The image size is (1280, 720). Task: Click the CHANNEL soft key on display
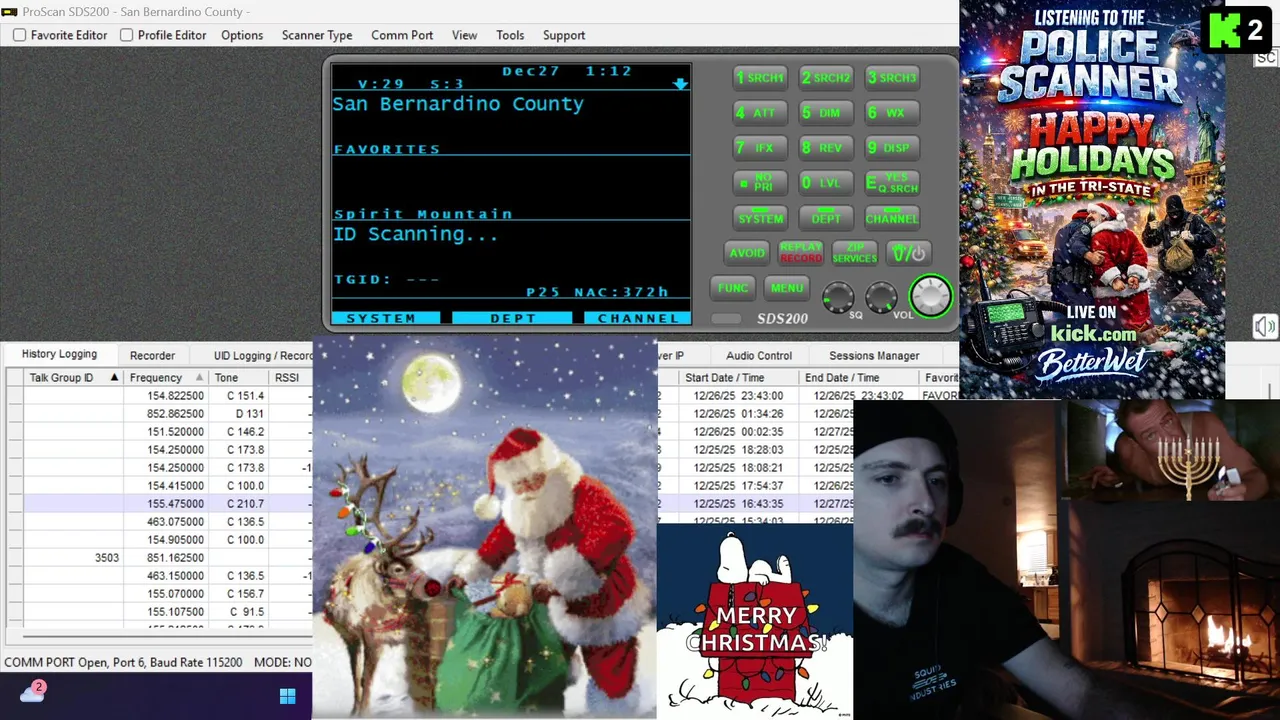[x=637, y=318]
